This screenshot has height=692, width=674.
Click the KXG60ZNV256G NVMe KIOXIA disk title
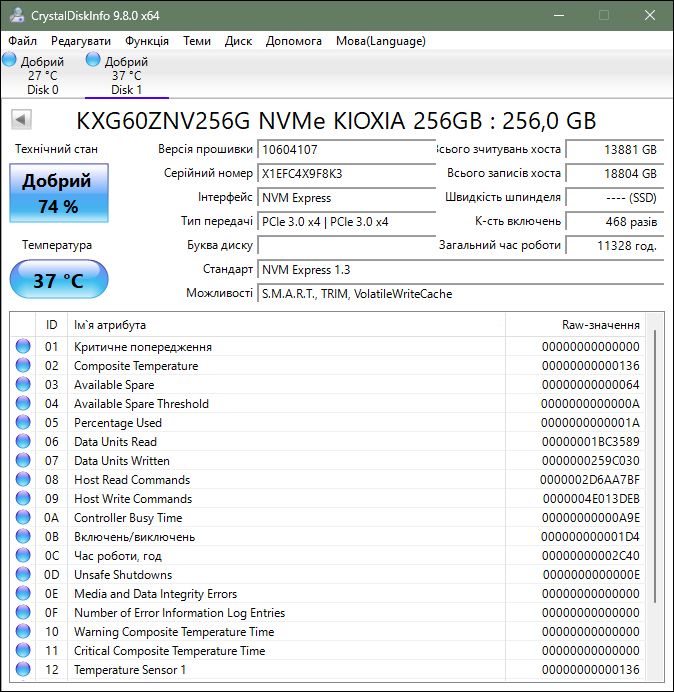pos(336,120)
